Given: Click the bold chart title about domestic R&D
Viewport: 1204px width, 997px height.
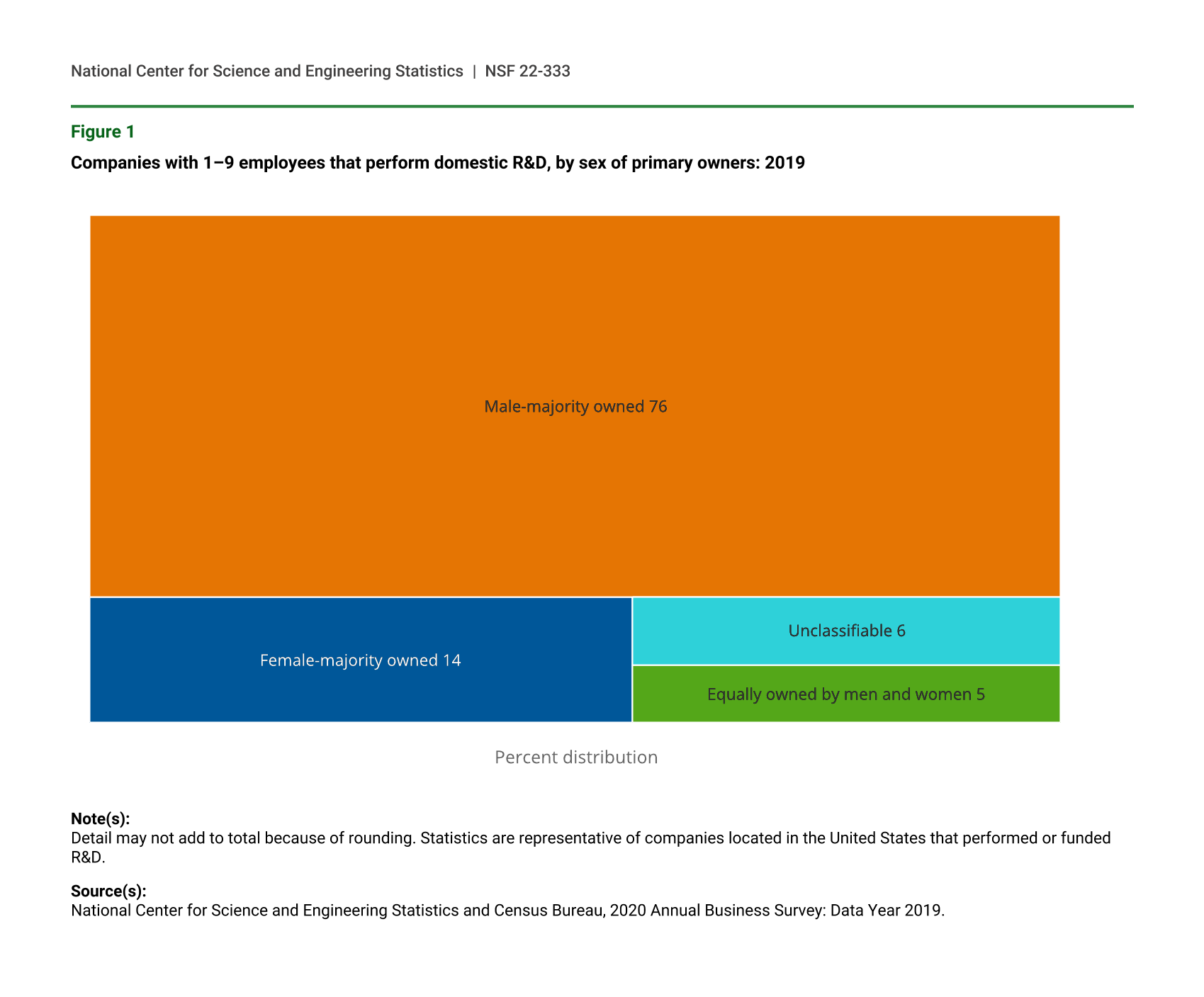Looking at the screenshot, I should pyautogui.click(x=437, y=163).
